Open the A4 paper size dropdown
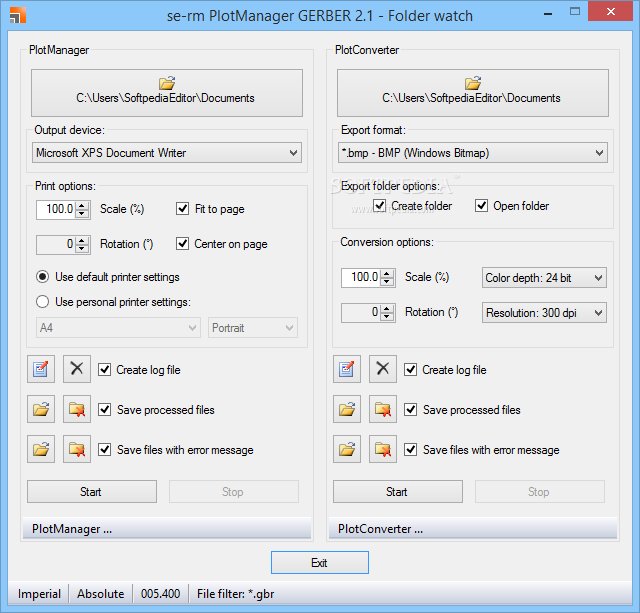This screenshot has width=640, height=613. tap(118, 327)
